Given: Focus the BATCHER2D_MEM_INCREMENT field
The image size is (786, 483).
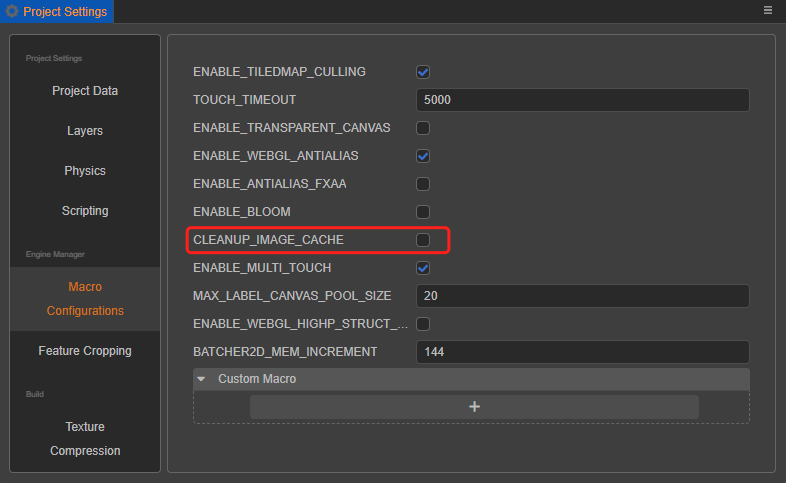Looking at the screenshot, I should [582, 352].
